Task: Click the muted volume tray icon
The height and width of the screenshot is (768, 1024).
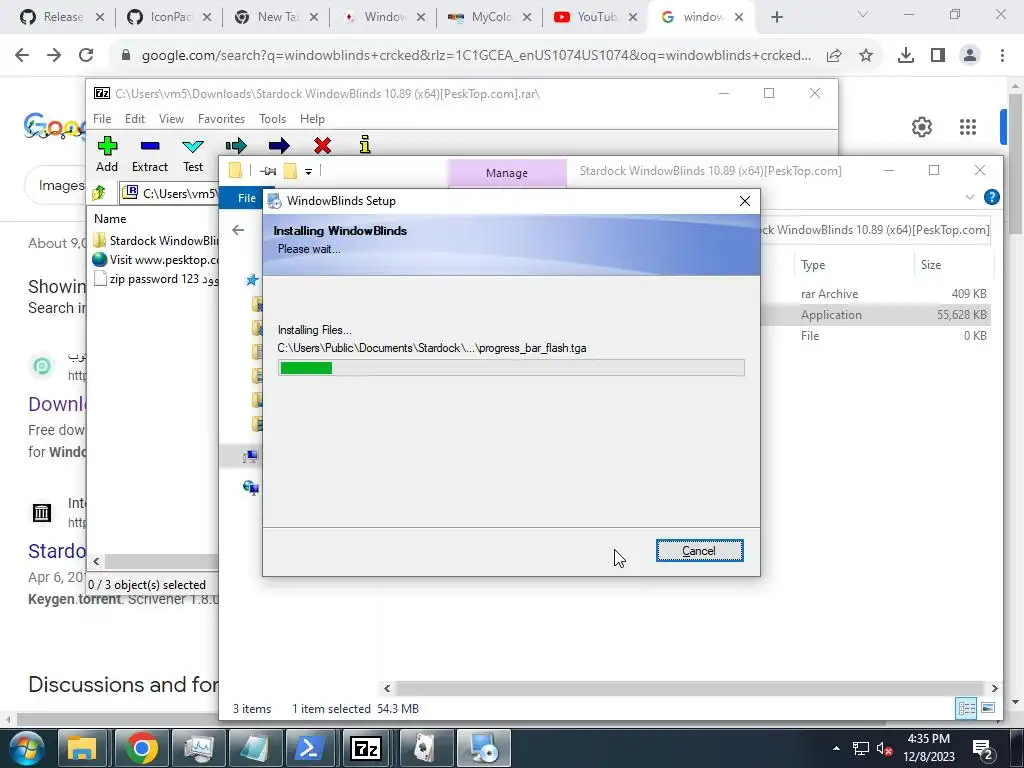Action: [885, 748]
